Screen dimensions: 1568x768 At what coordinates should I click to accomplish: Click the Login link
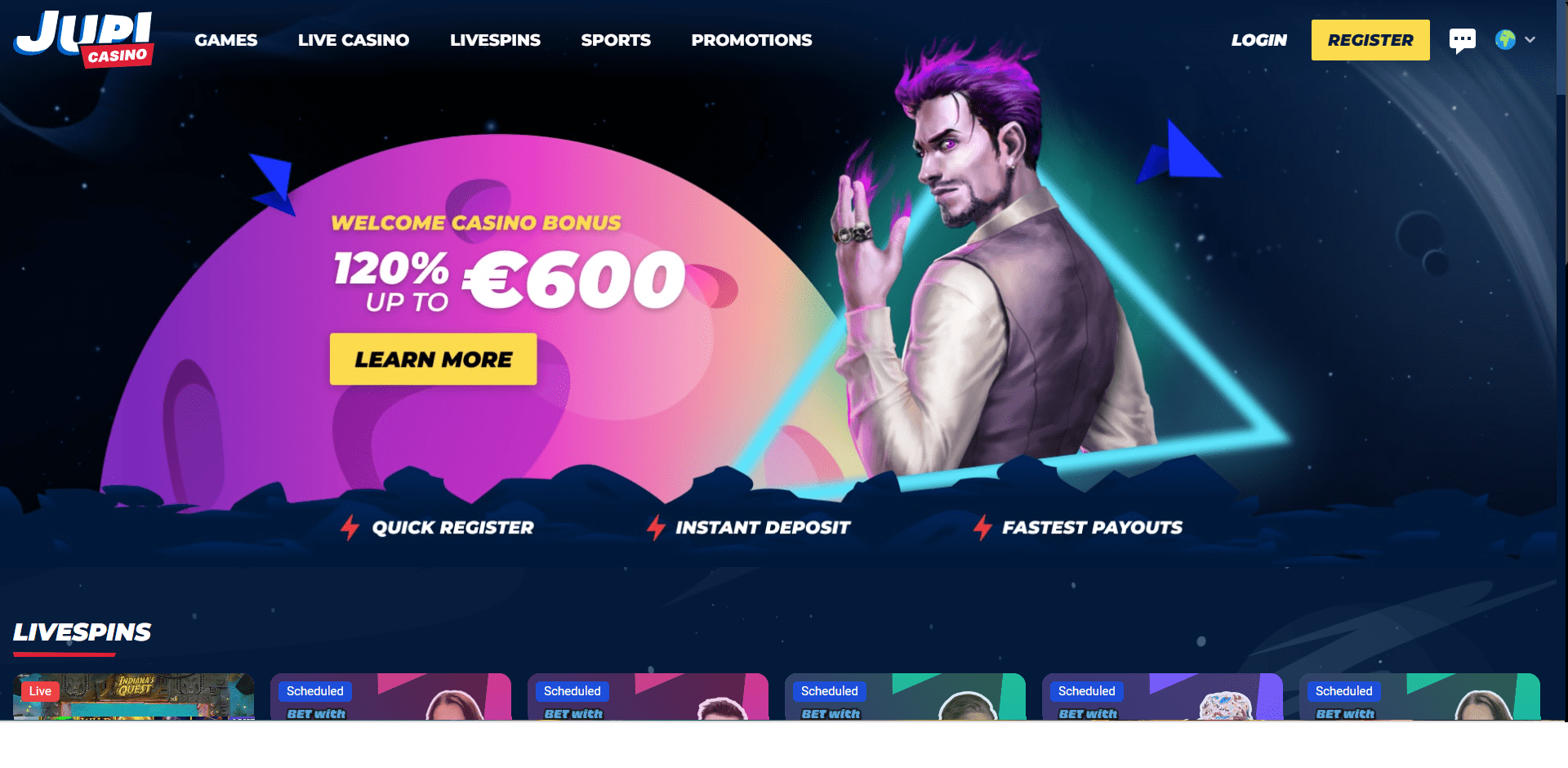point(1258,40)
